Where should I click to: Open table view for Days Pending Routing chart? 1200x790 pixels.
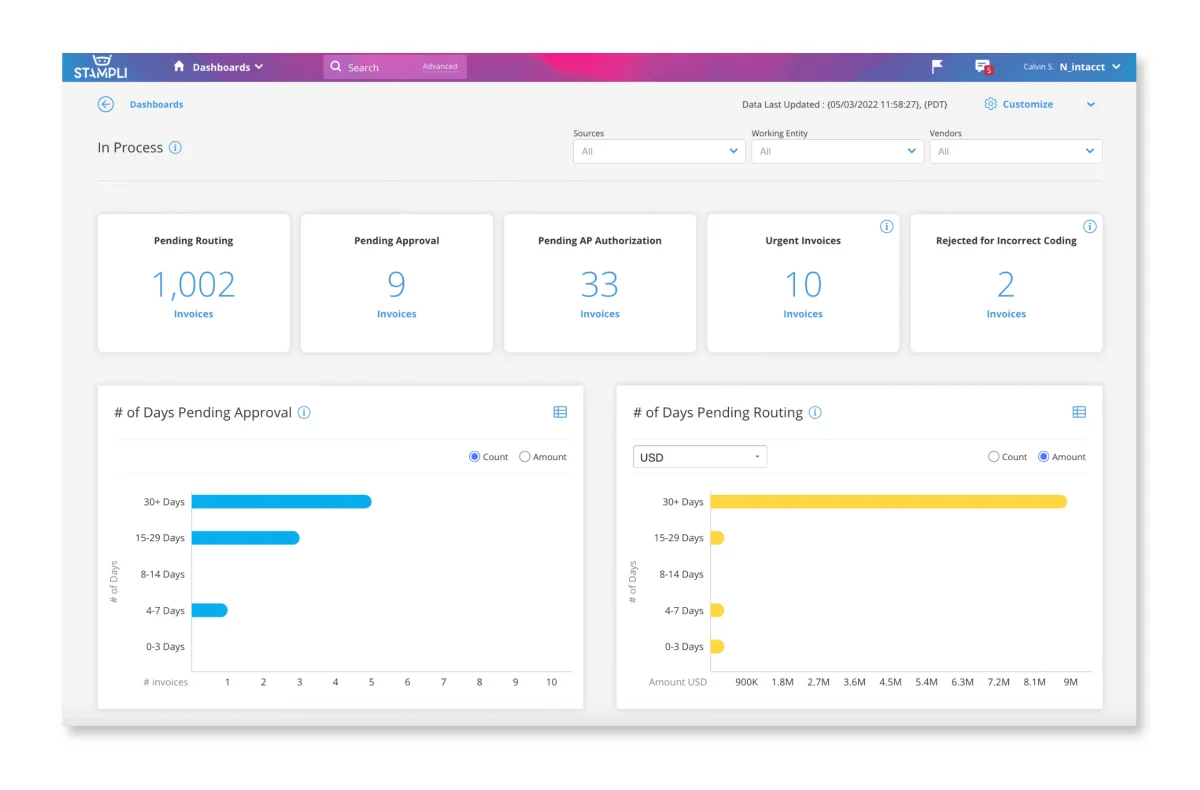click(1078, 411)
